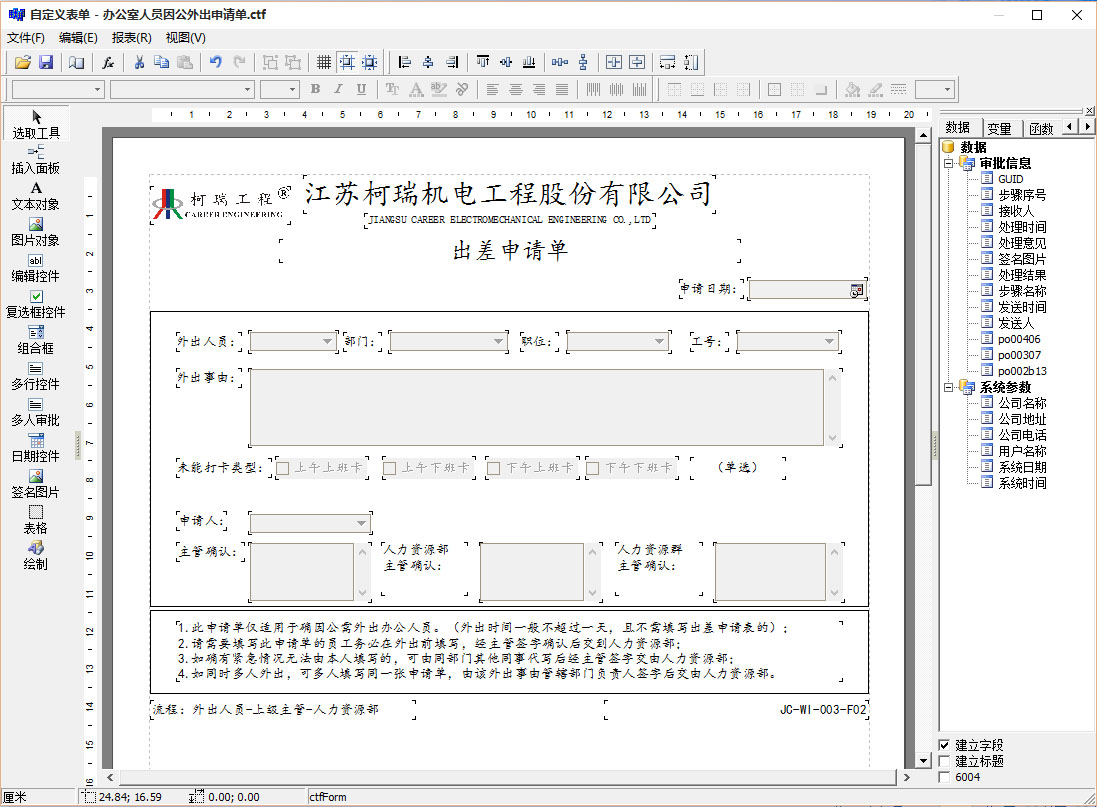Select the 文本对象 text object tool
This screenshot has width=1097, height=807.
click(36, 195)
